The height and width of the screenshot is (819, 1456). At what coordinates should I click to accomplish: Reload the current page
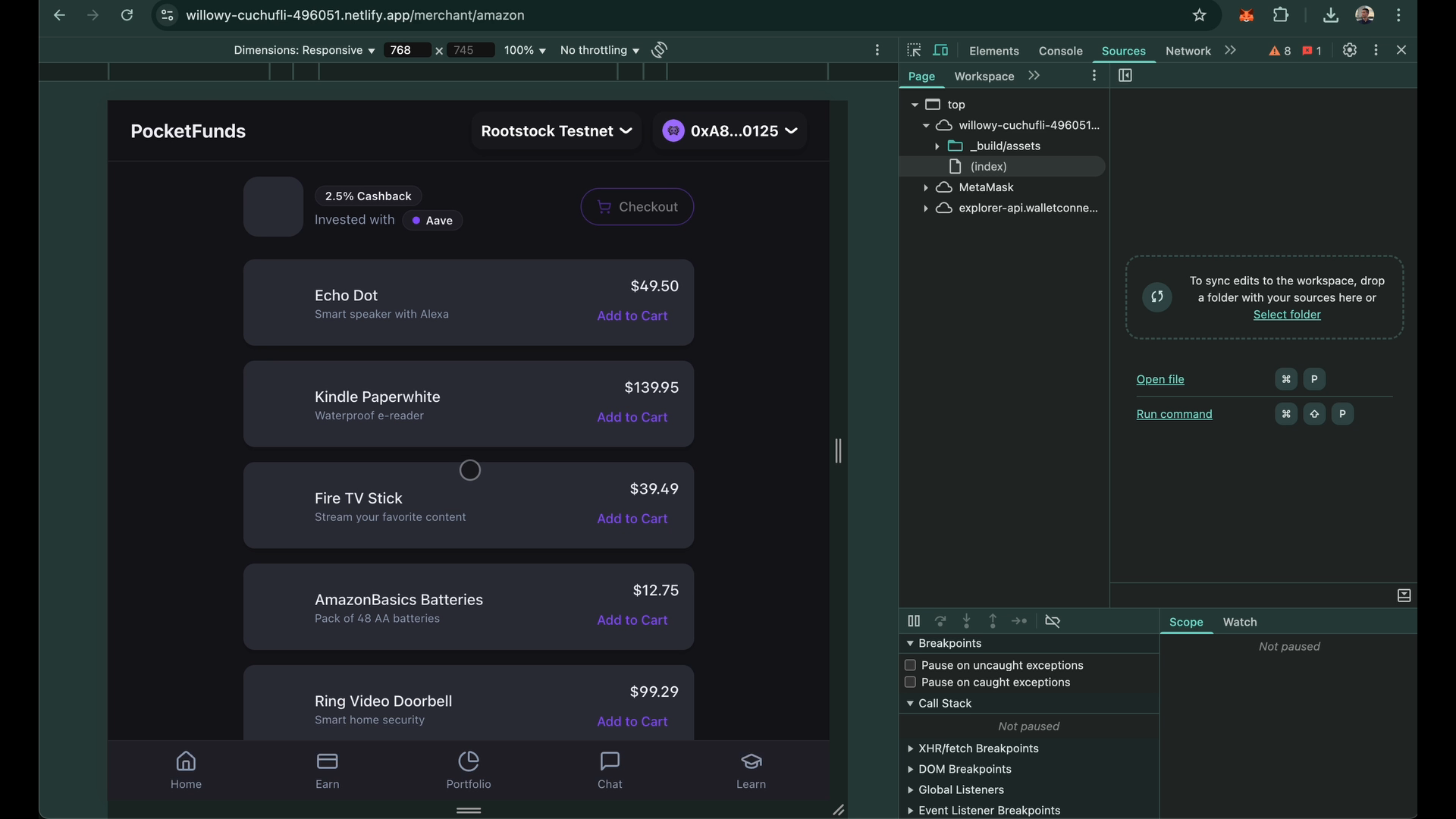[127, 15]
